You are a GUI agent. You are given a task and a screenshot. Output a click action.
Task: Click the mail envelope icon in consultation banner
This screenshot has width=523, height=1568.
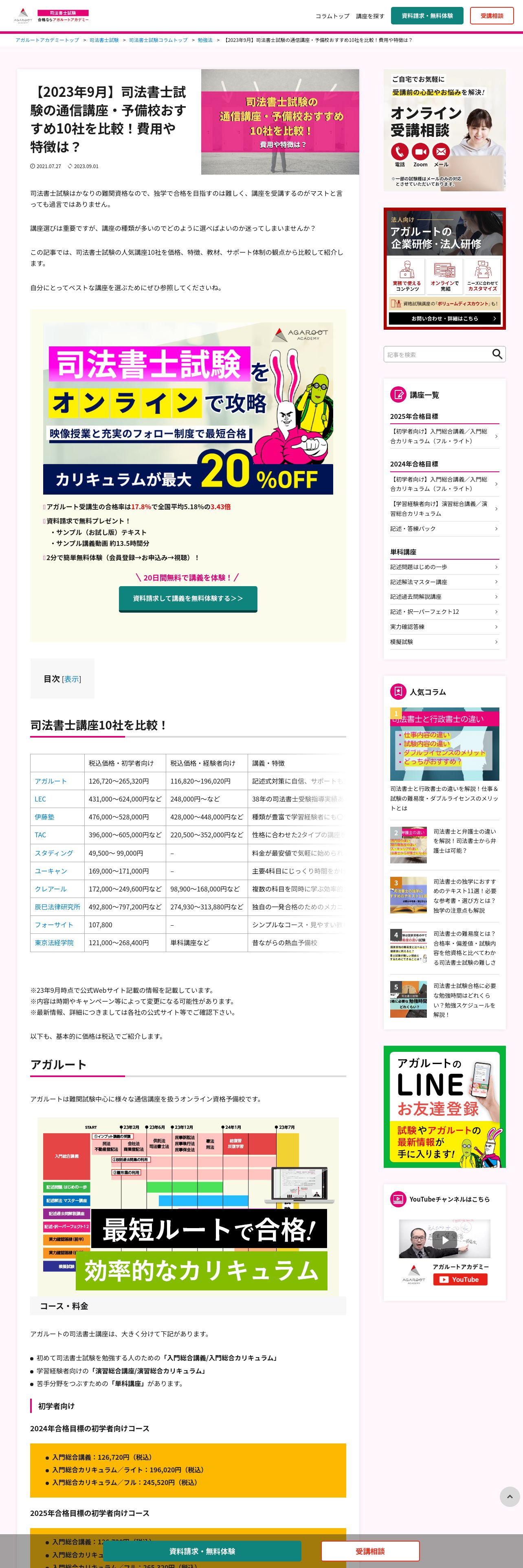tap(441, 151)
